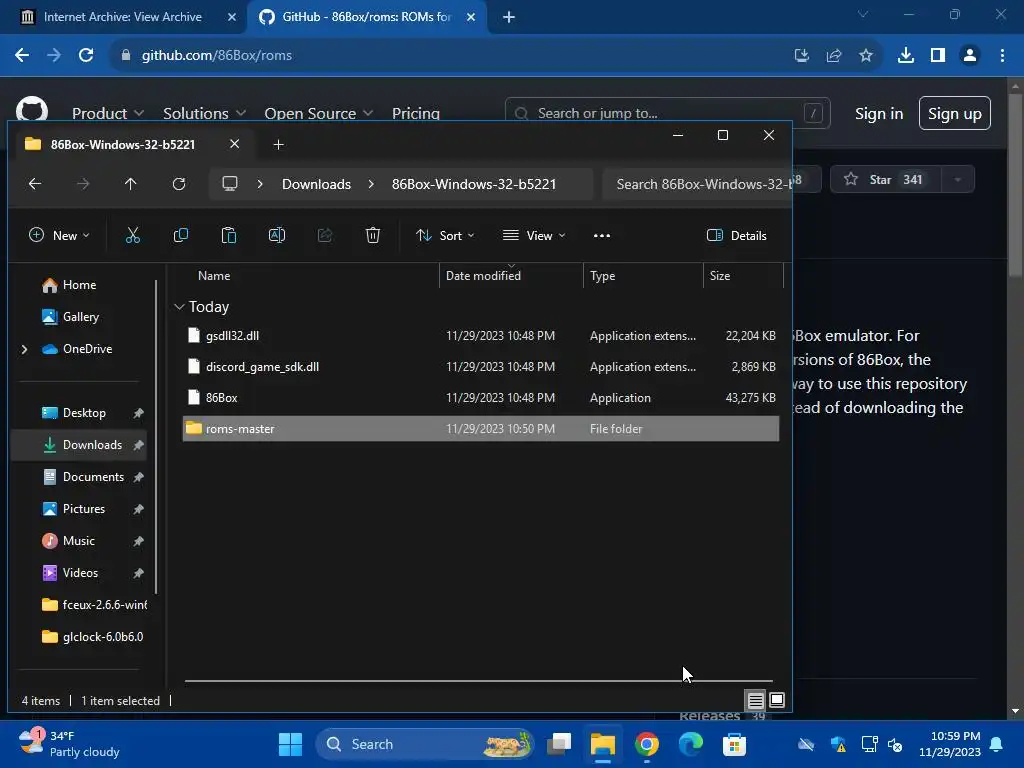The width and height of the screenshot is (1024, 768).
Task: Switch to Internet Archive Chrome tab
Action: point(122,17)
